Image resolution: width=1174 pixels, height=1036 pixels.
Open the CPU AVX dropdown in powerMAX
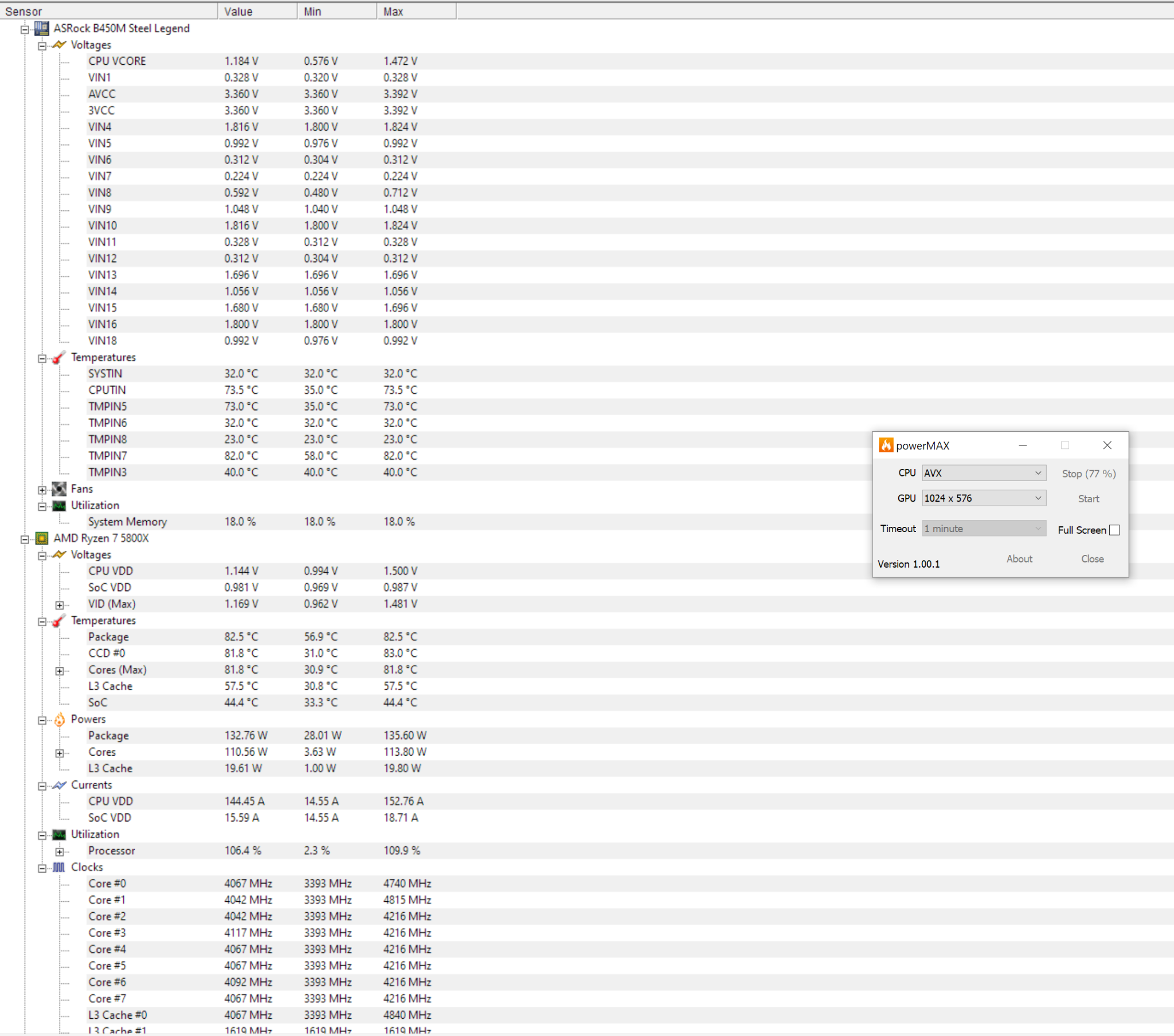(983, 473)
